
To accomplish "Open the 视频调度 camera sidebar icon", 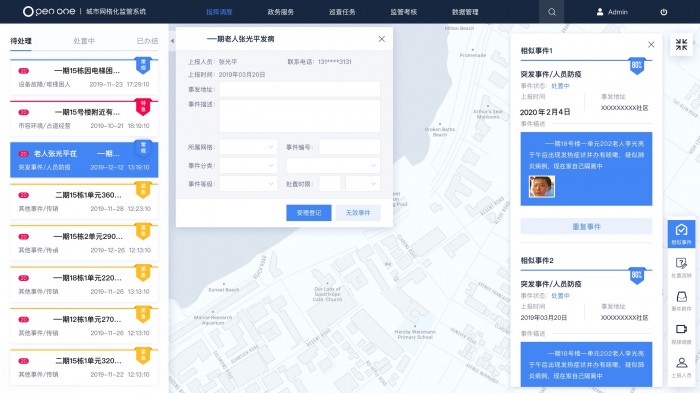I will 681,334.
